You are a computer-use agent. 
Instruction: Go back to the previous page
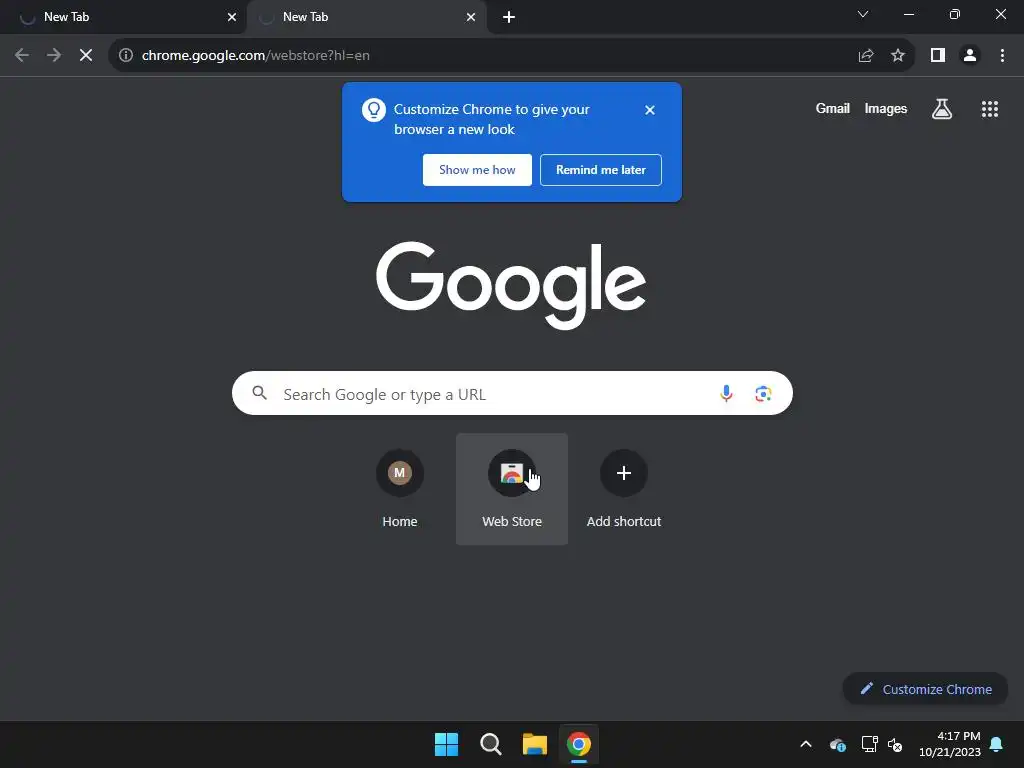[22, 56]
